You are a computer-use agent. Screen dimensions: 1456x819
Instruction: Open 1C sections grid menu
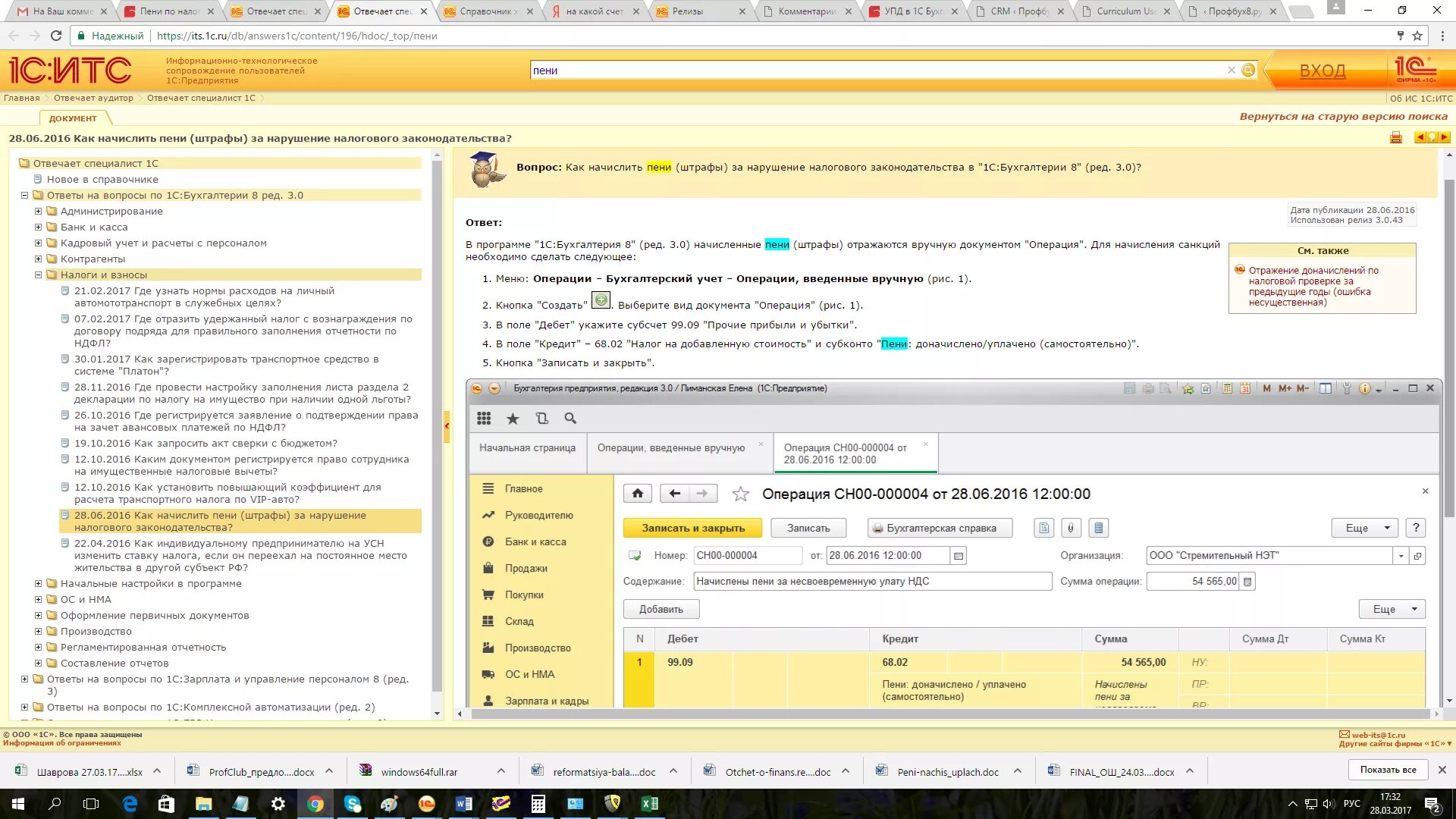[x=484, y=418]
